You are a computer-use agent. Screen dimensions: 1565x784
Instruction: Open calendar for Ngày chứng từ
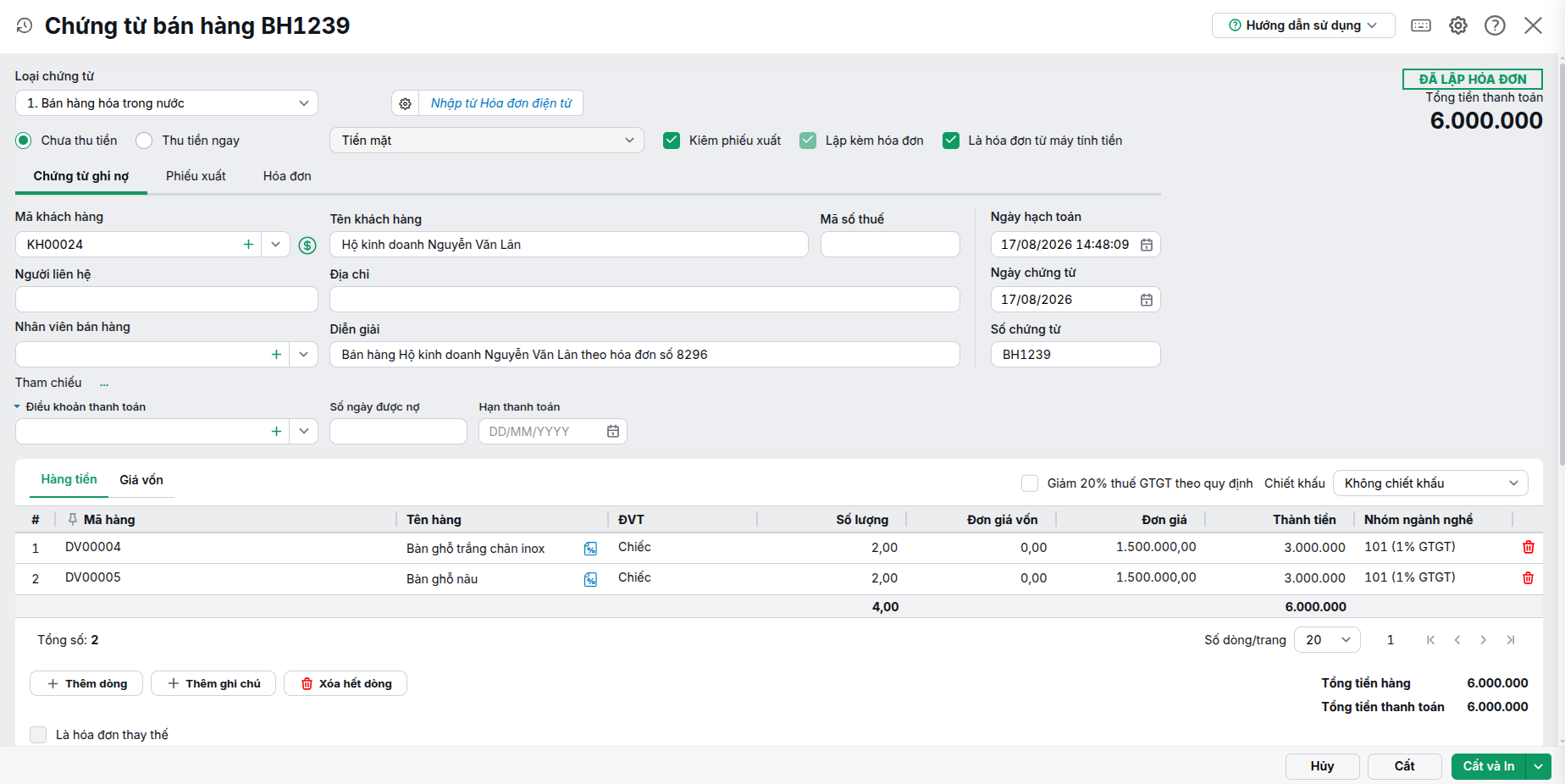(1147, 300)
